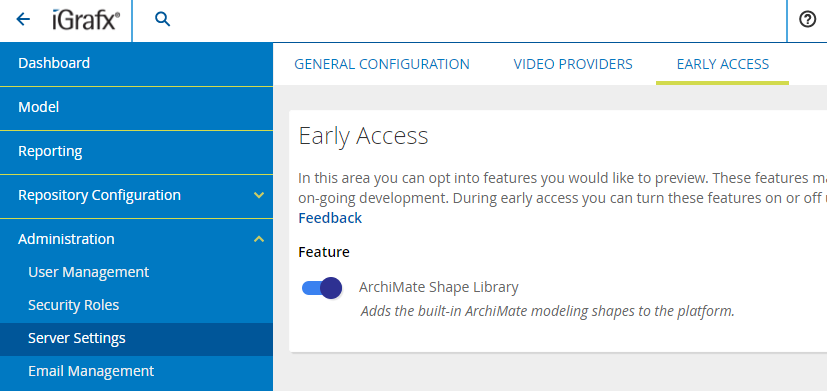Select Server Settings item
The image size is (827, 391).
coord(137,339)
